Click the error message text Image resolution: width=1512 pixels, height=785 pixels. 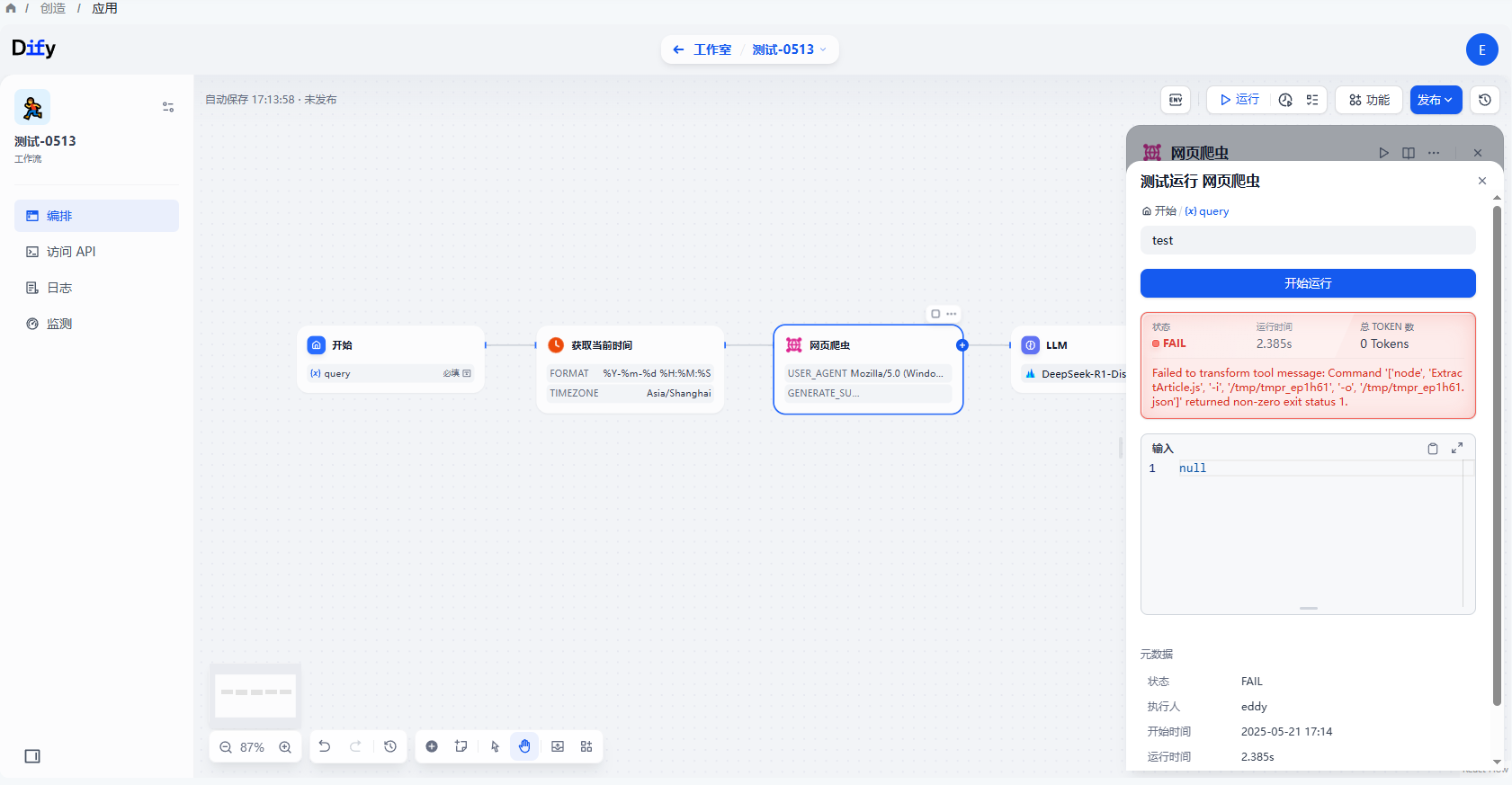[1308, 388]
